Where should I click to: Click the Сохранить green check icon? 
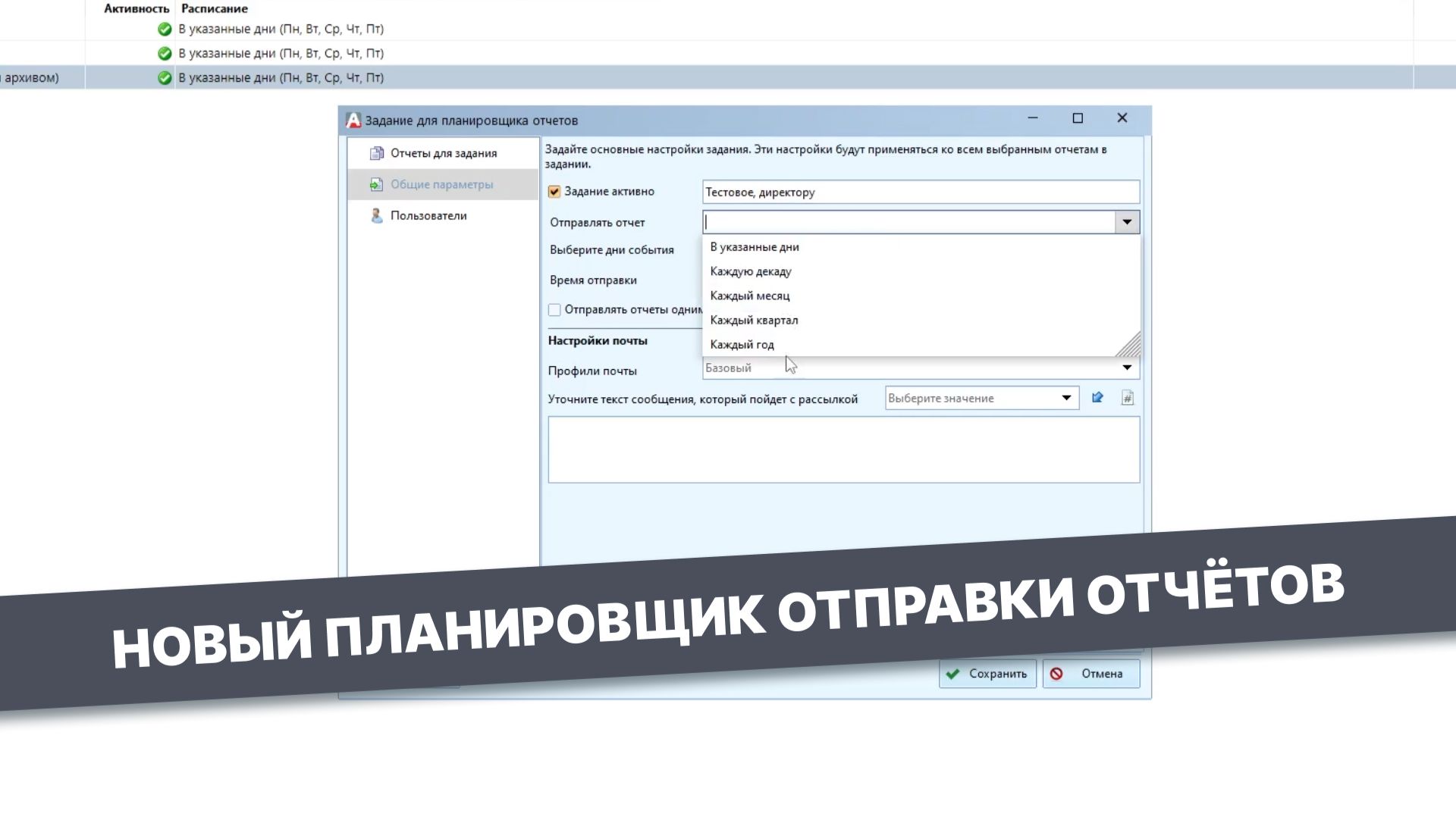[953, 673]
